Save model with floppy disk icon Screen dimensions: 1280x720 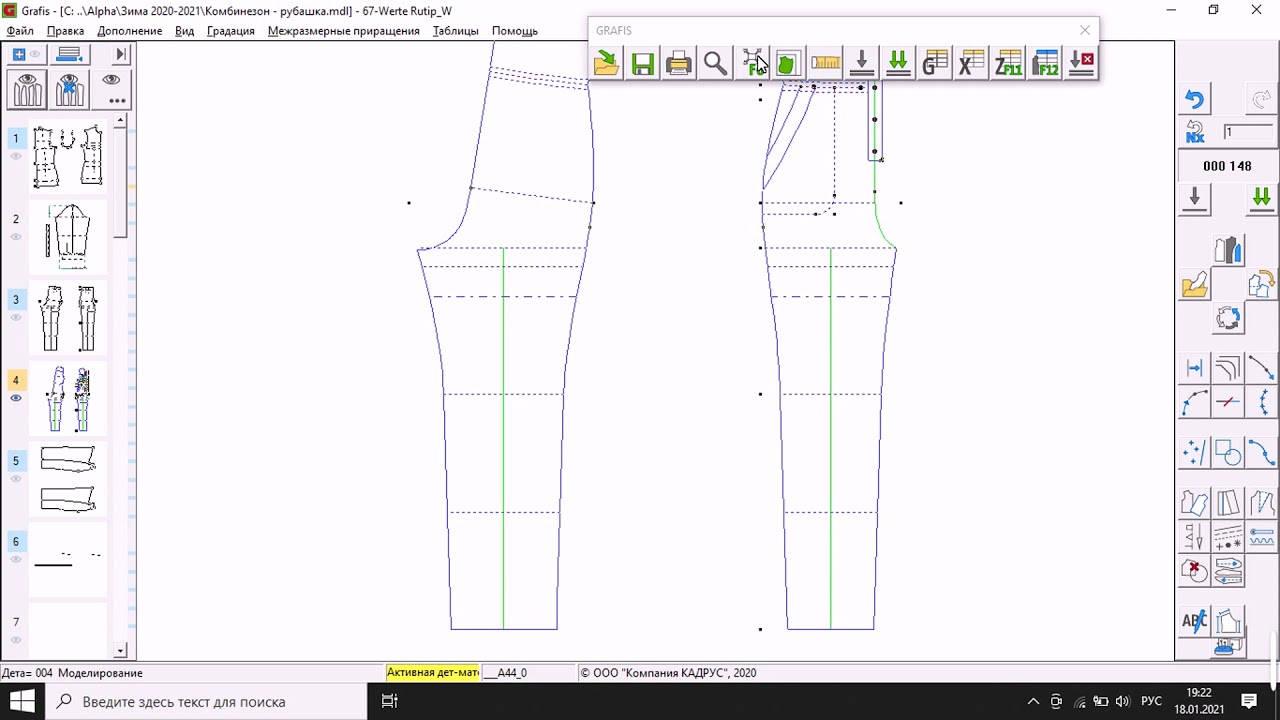(643, 64)
